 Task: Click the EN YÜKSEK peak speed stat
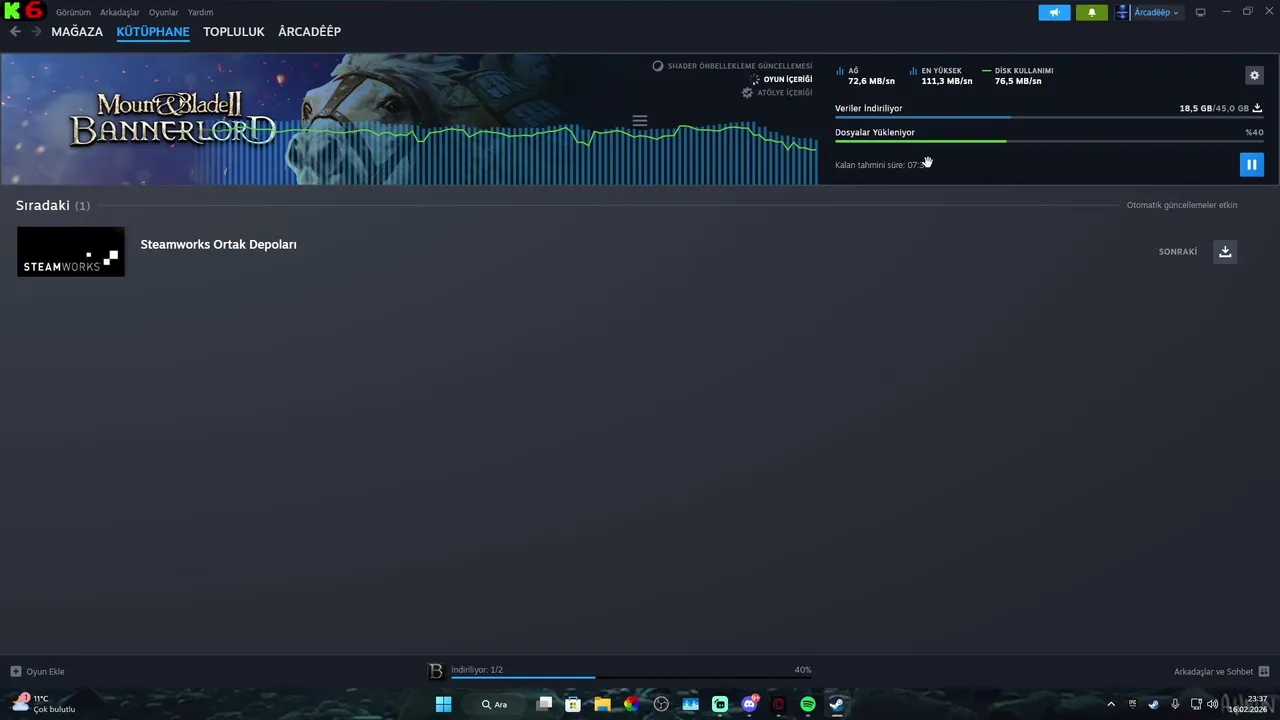click(941, 76)
